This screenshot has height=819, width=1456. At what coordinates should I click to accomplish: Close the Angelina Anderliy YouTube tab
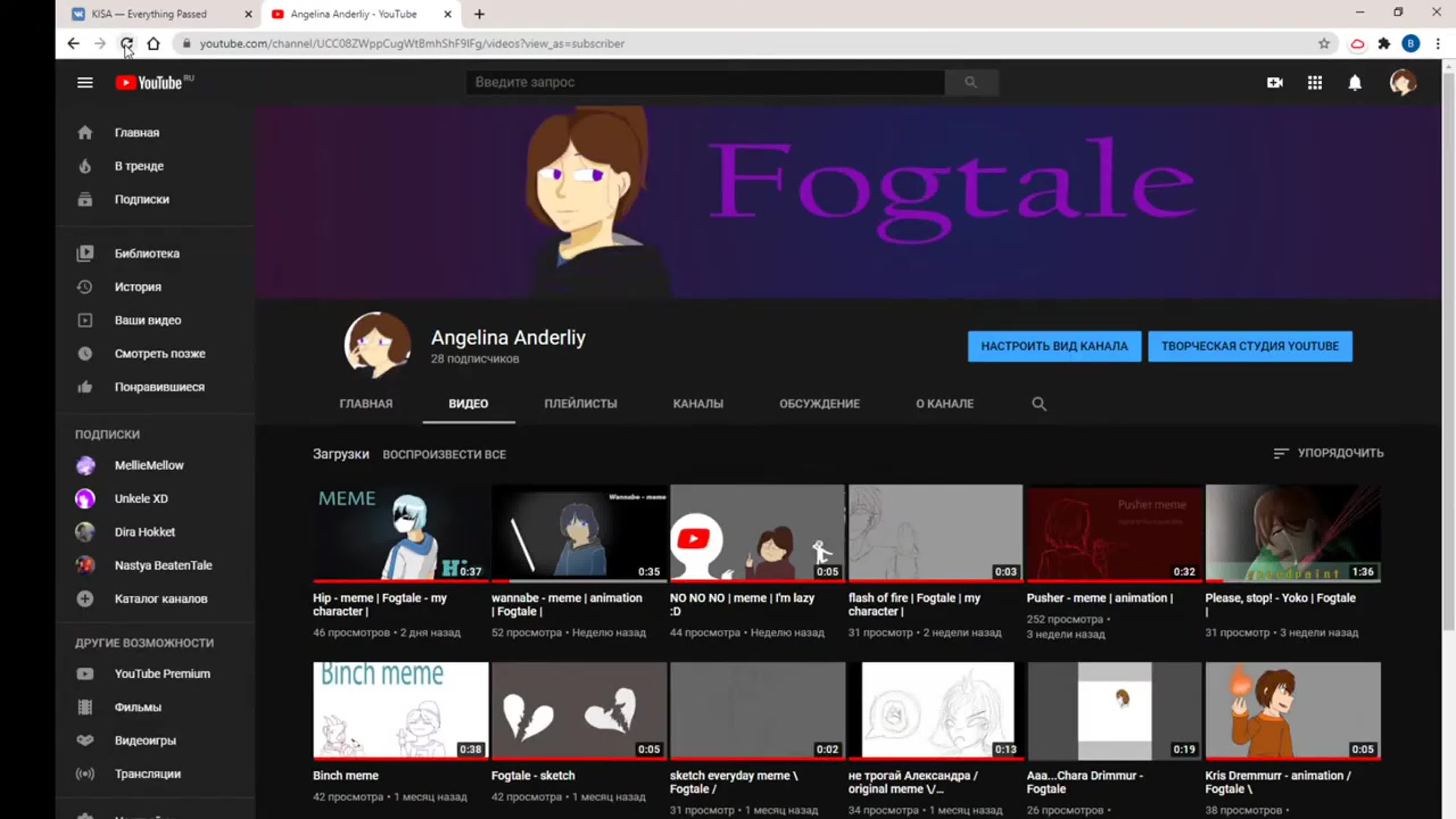pos(448,14)
